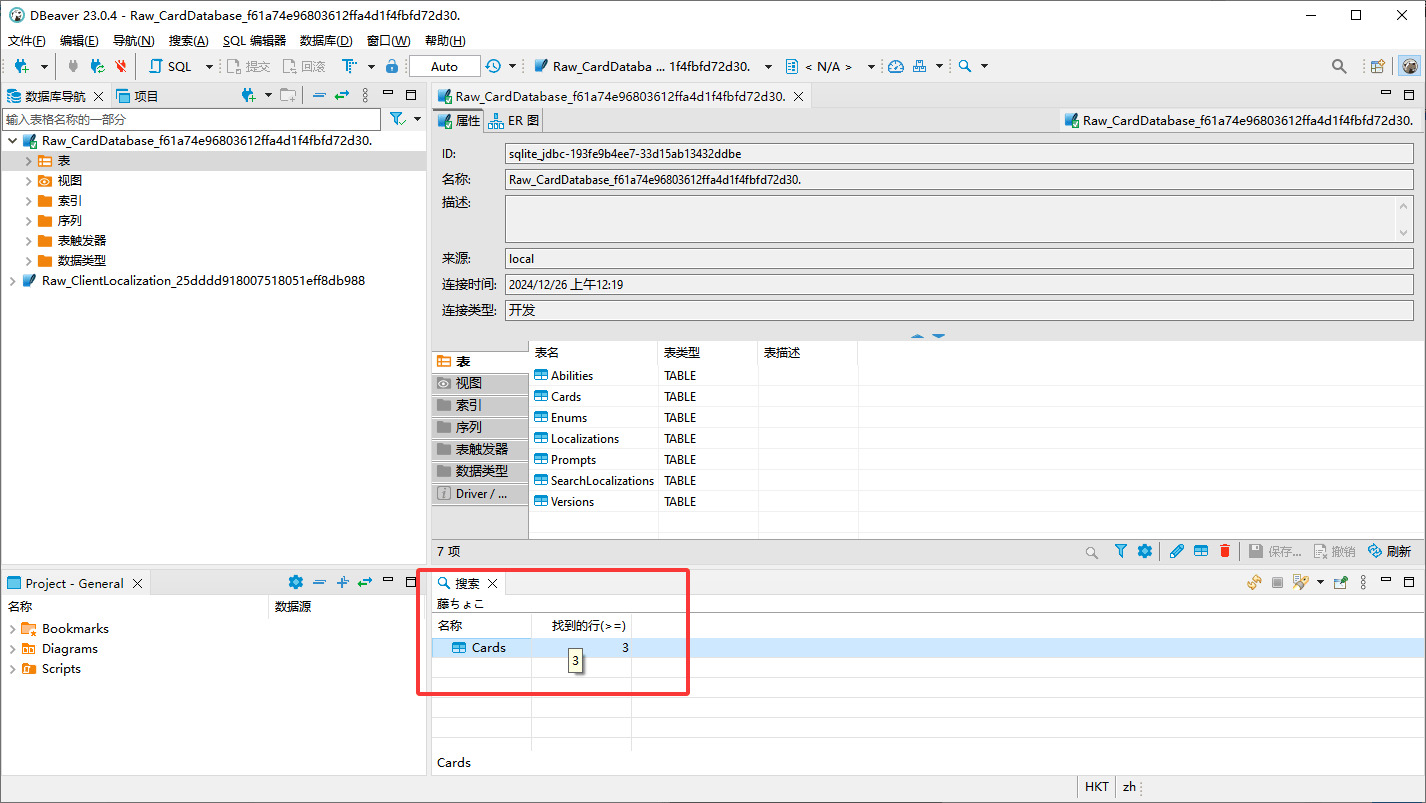Close the 搜索 results tab
This screenshot has width=1426, height=803.
[492, 583]
